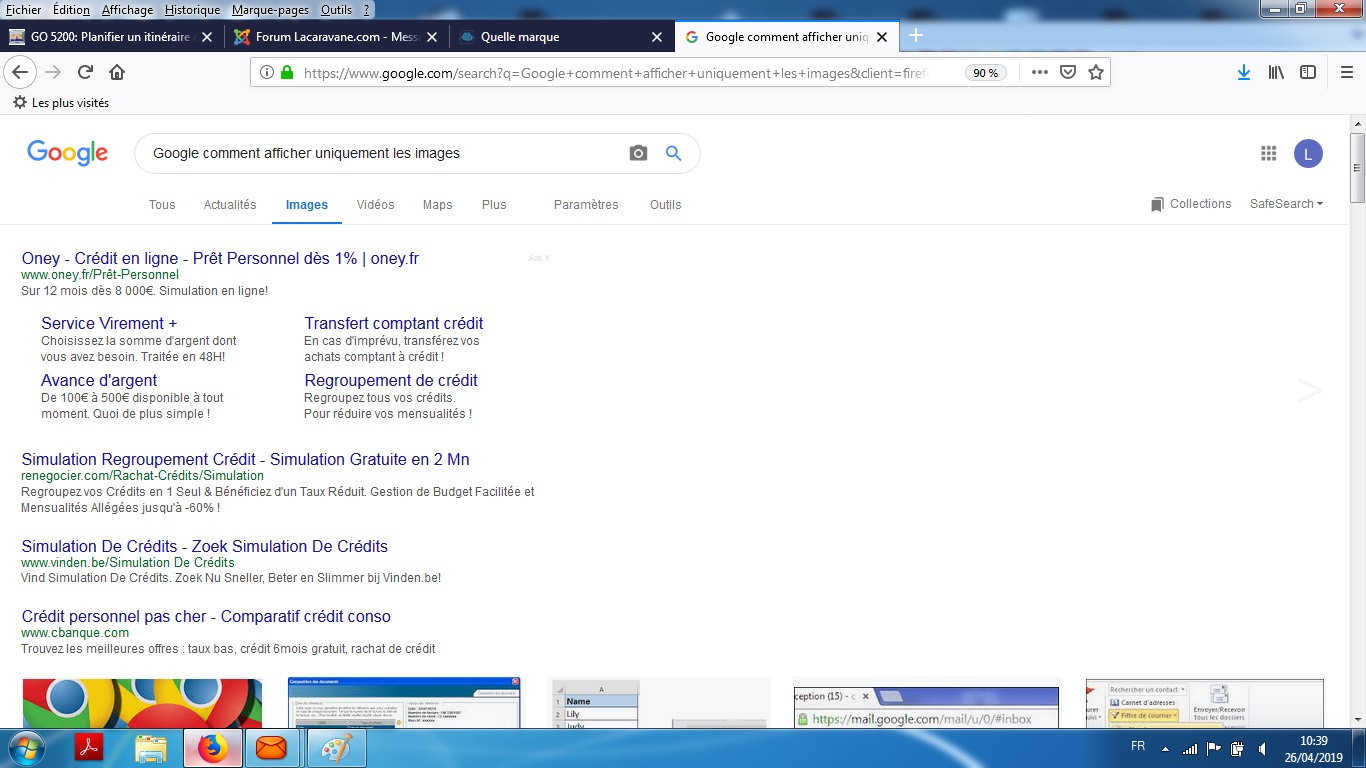Show the Firefox library icon

(1276, 72)
